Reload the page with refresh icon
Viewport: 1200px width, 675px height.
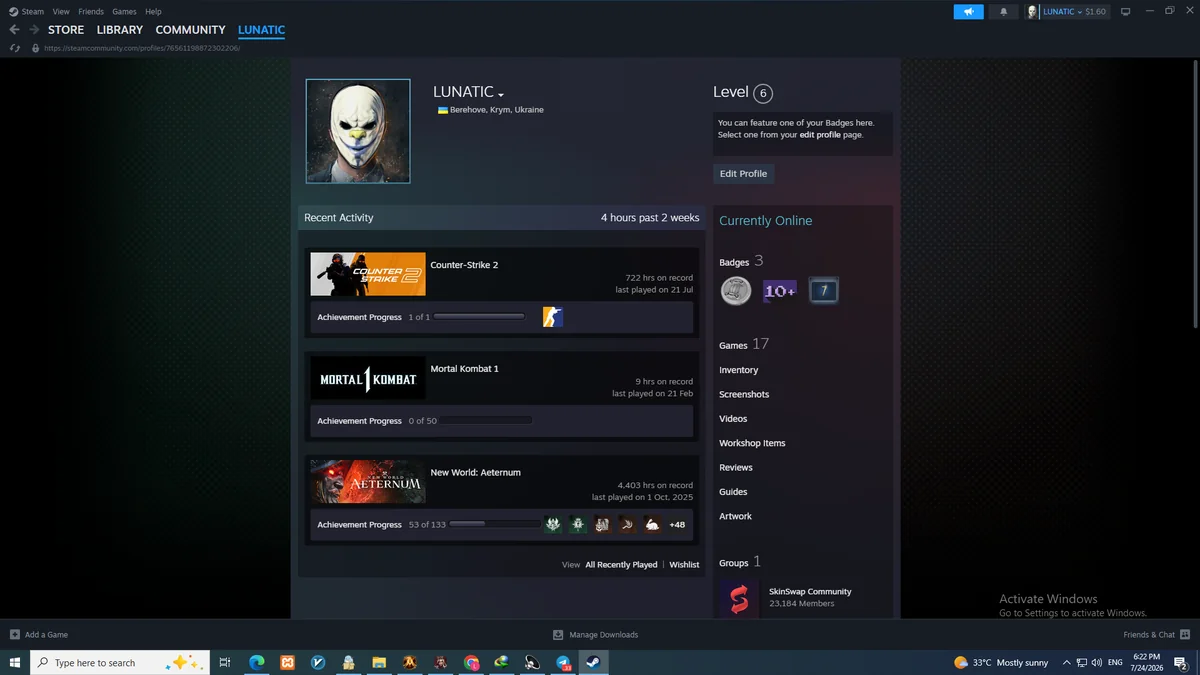(14, 48)
